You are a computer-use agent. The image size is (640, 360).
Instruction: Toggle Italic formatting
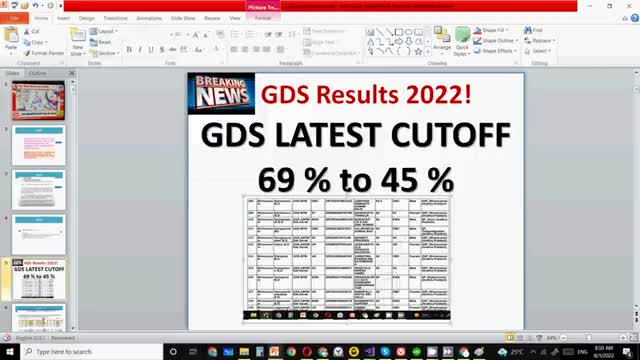pos(140,50)
